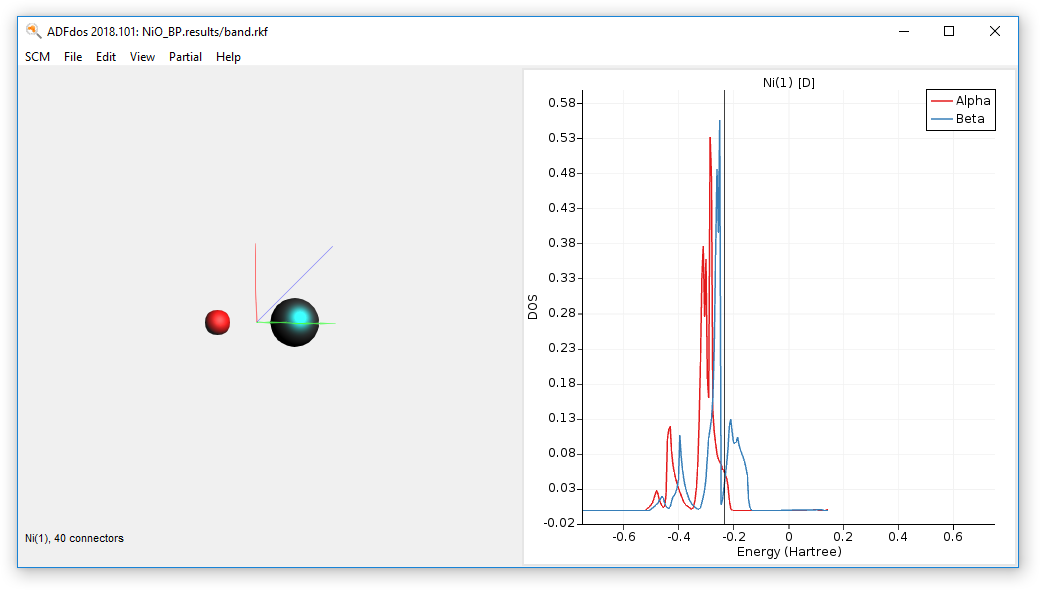Open the Edit menu

point(106,57)
